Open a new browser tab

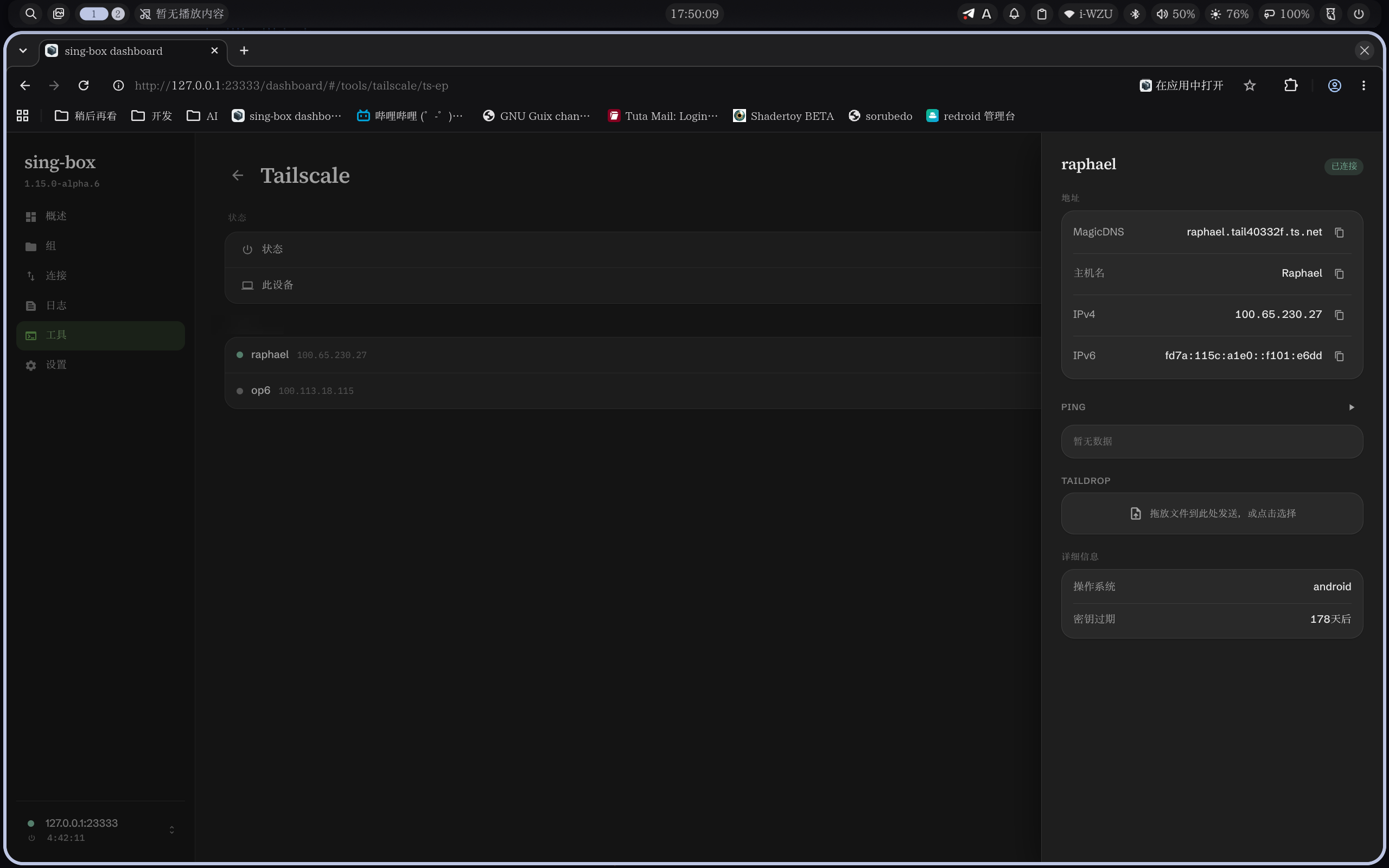click(x=244, y=50)
